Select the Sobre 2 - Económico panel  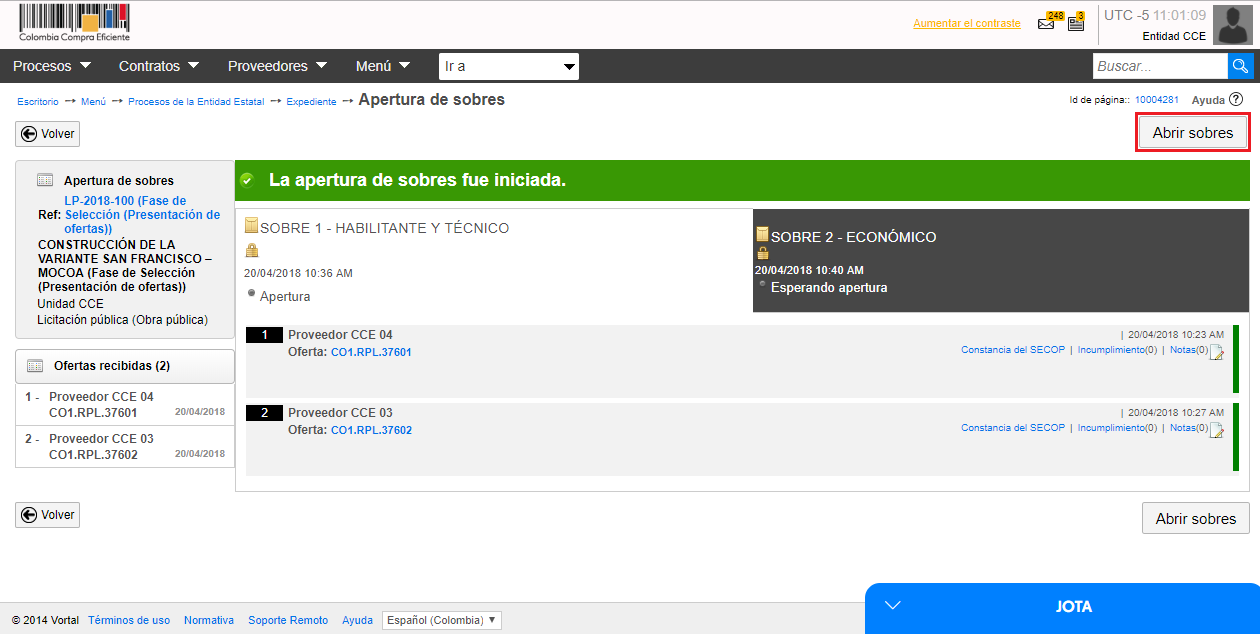click(1000, 260)
